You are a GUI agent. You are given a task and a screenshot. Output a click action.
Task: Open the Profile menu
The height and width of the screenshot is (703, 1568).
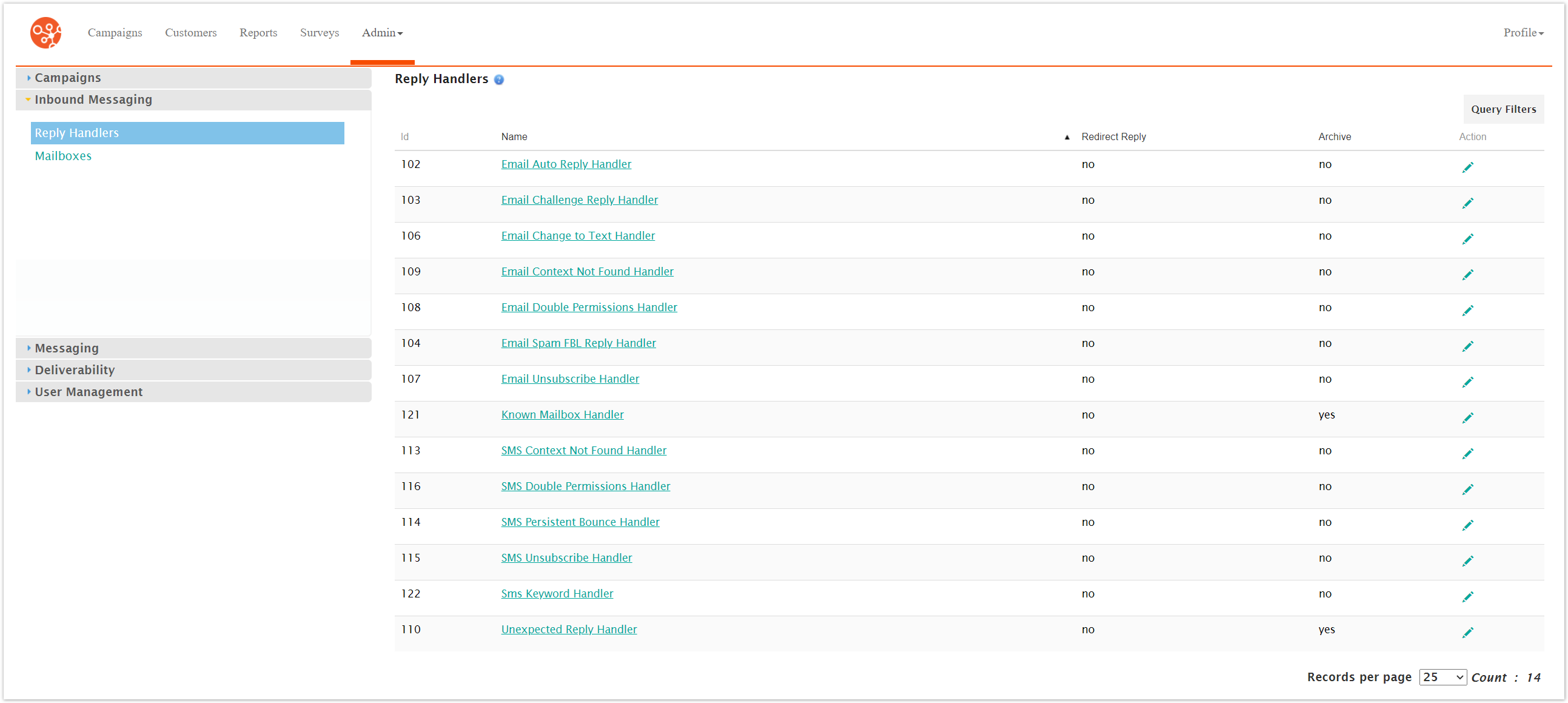[1523, 33]
